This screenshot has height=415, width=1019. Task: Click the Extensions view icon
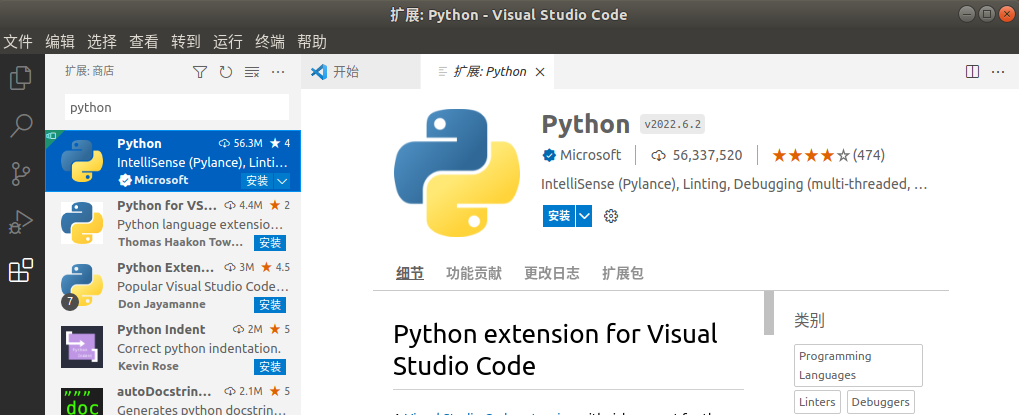tap(21, 271)
